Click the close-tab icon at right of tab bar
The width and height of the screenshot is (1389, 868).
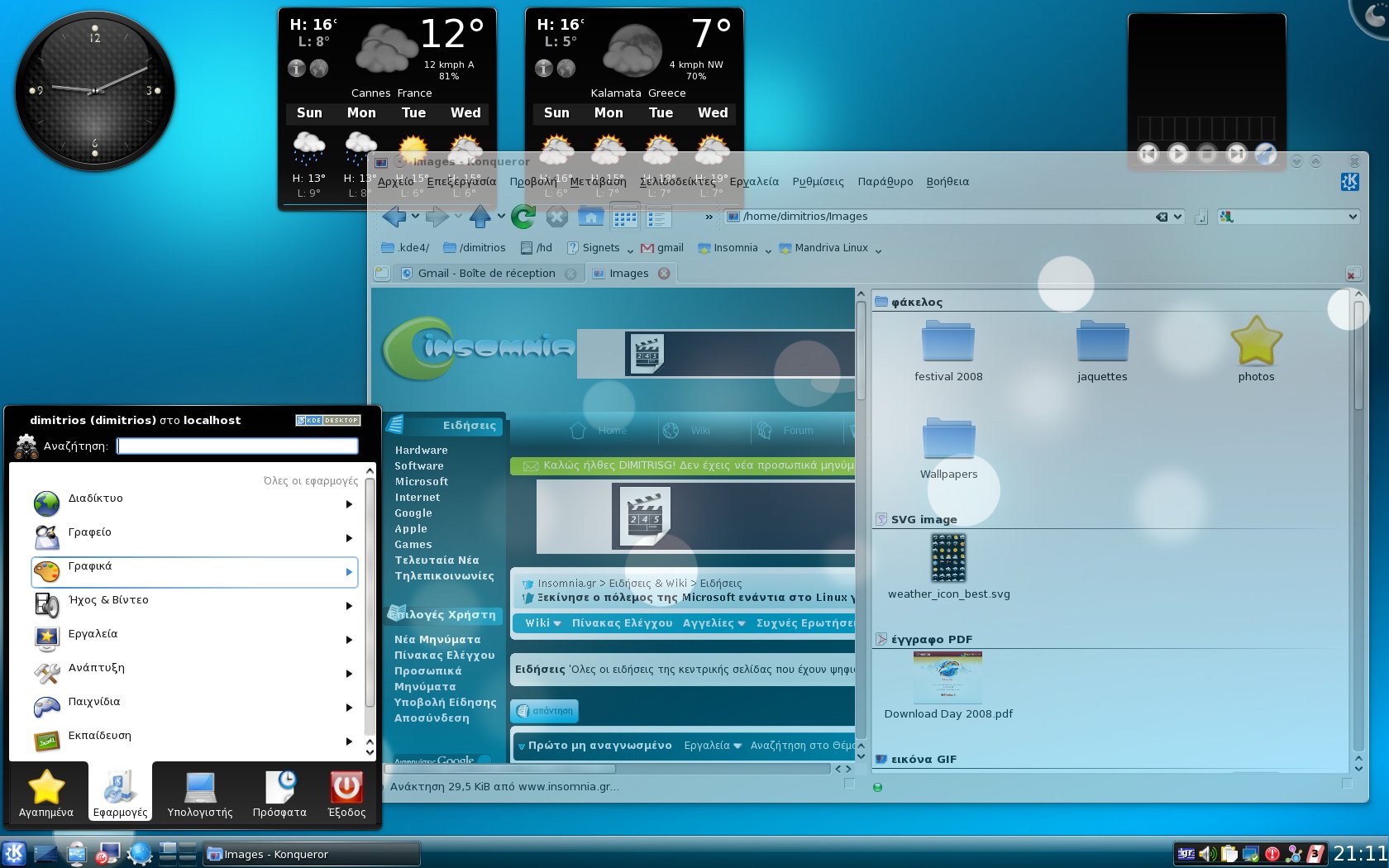click(x=1353, y=274)
